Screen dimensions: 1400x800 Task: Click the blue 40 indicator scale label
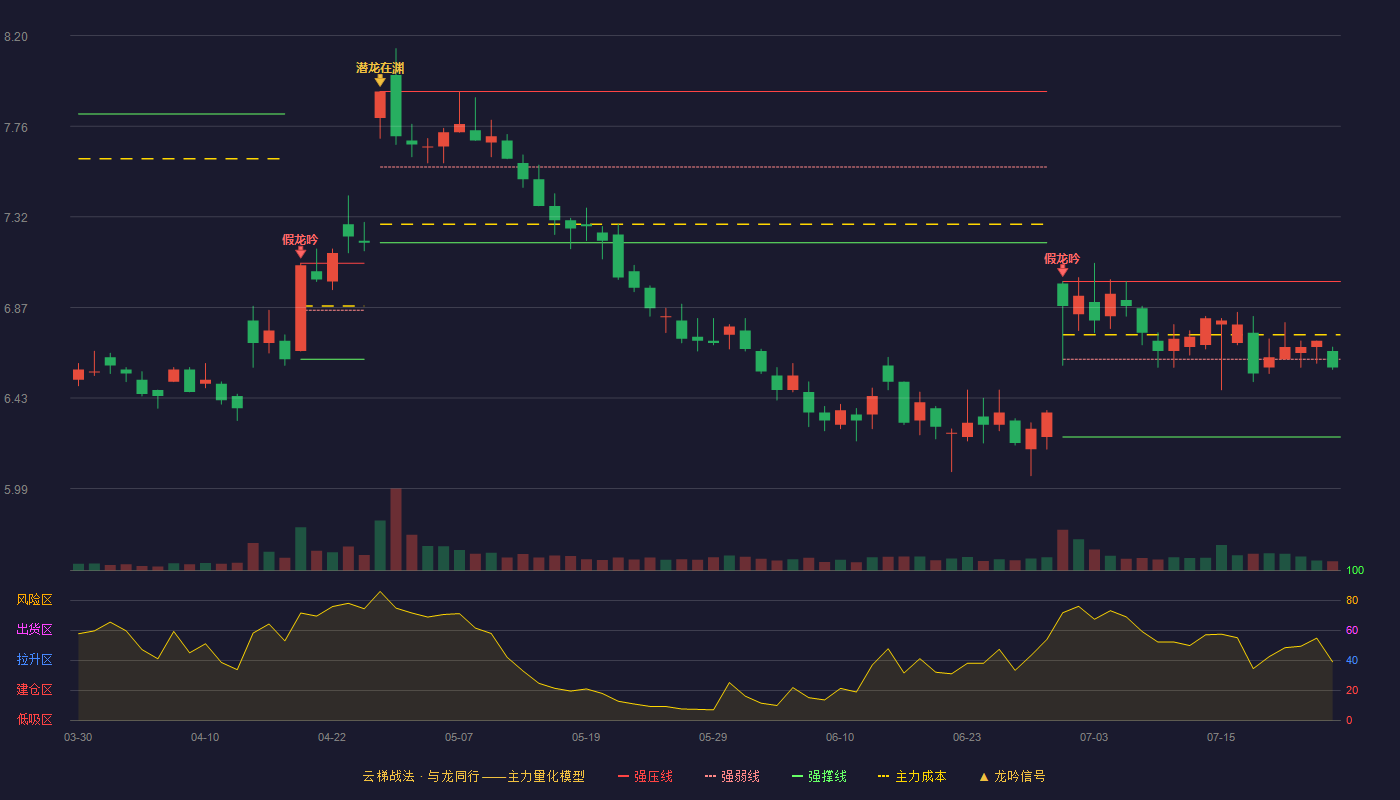(1352, 660)
